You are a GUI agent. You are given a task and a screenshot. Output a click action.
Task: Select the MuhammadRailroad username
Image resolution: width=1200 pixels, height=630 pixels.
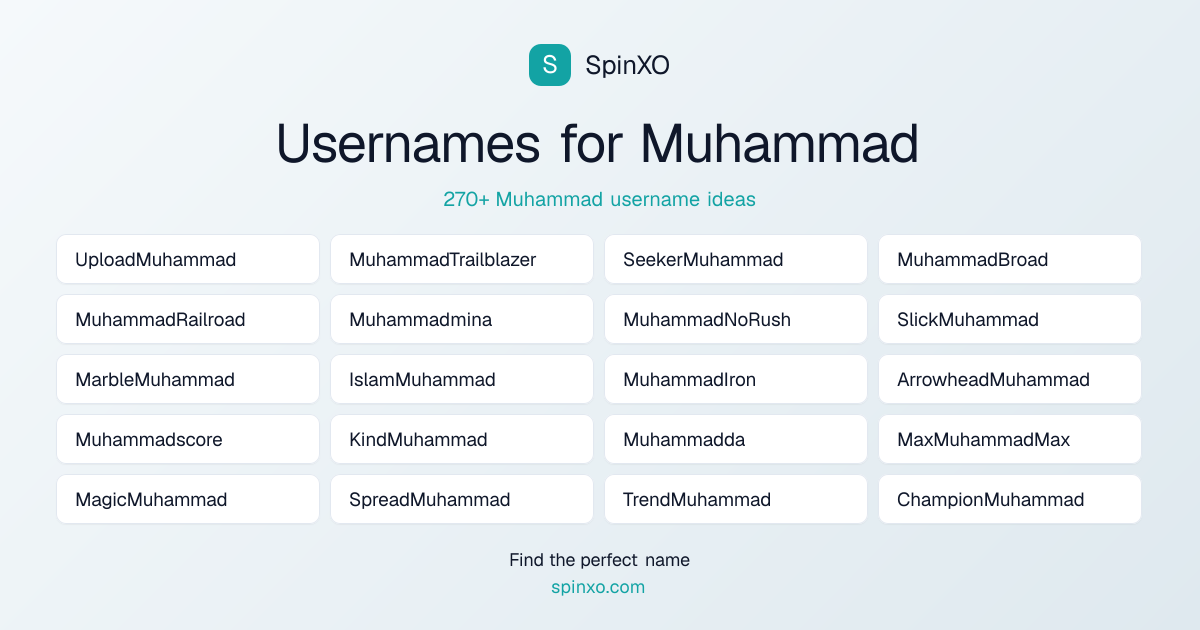188,319
